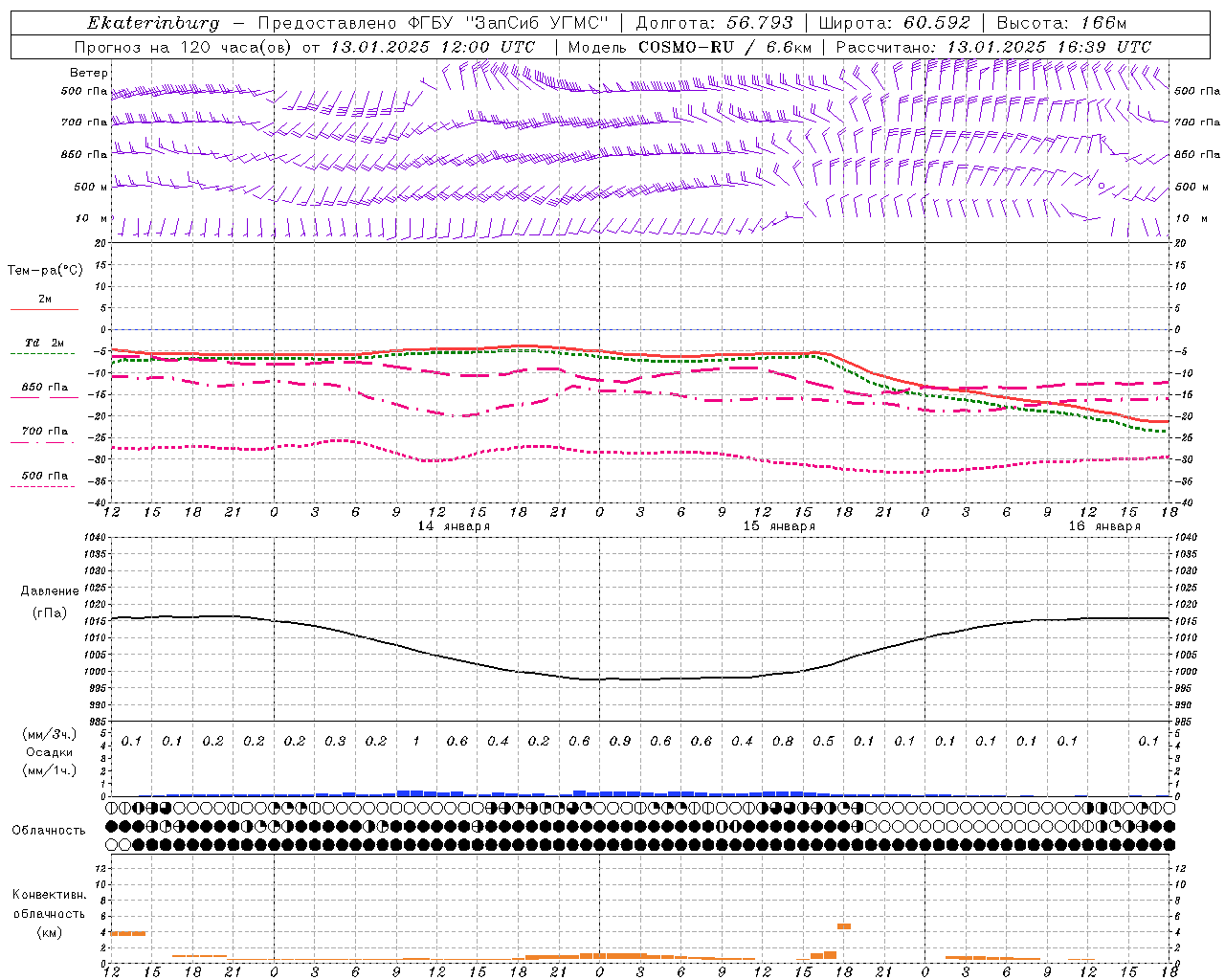This screenshot has height=980, width=1225.
Task: Click the (гПа) unit under Давление
Action: [50, 613]
